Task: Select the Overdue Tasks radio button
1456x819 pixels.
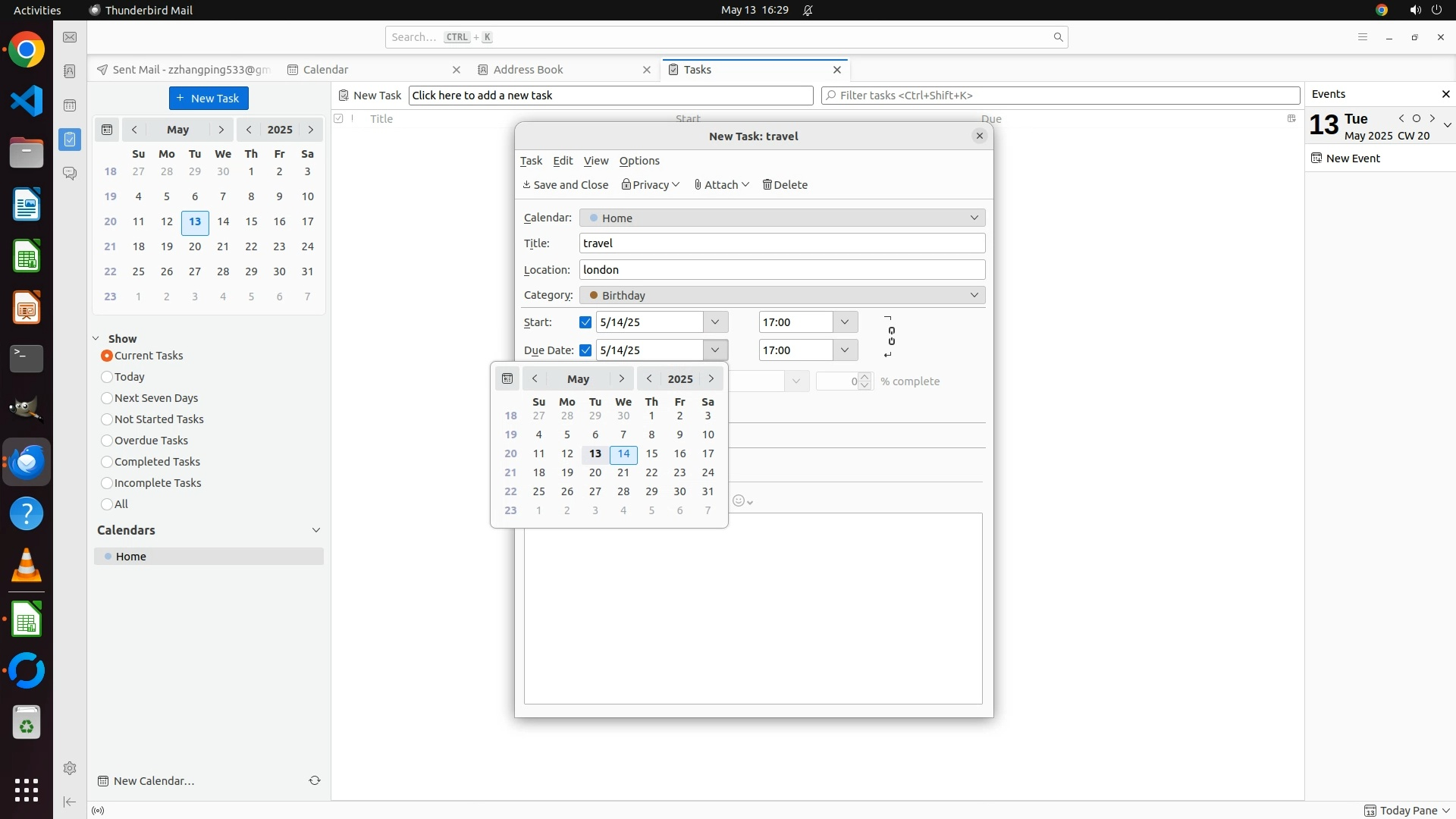Action: pyautogui.click(x=107, y=441)
